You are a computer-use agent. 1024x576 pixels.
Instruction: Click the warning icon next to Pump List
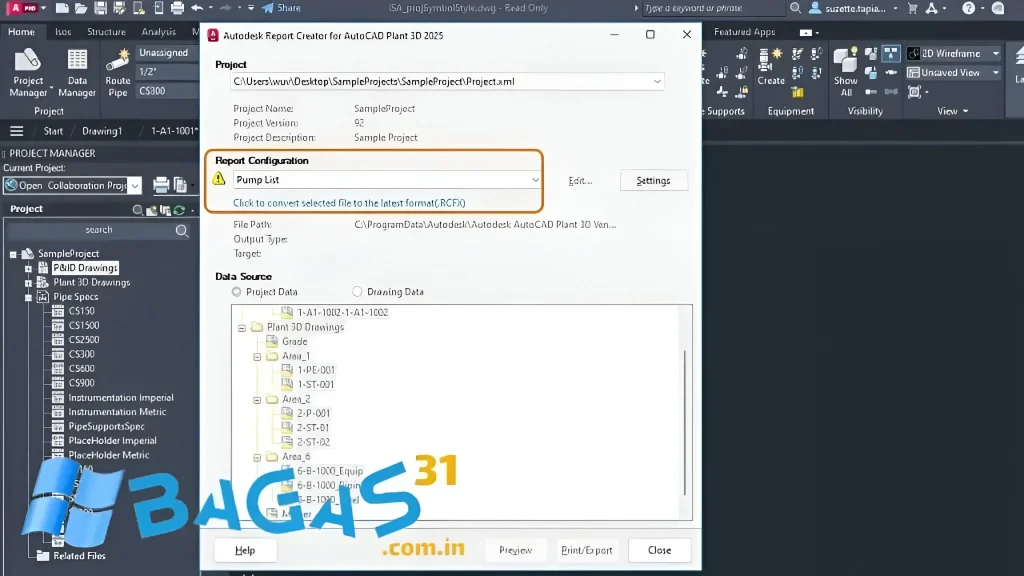(x=219, y=178)
